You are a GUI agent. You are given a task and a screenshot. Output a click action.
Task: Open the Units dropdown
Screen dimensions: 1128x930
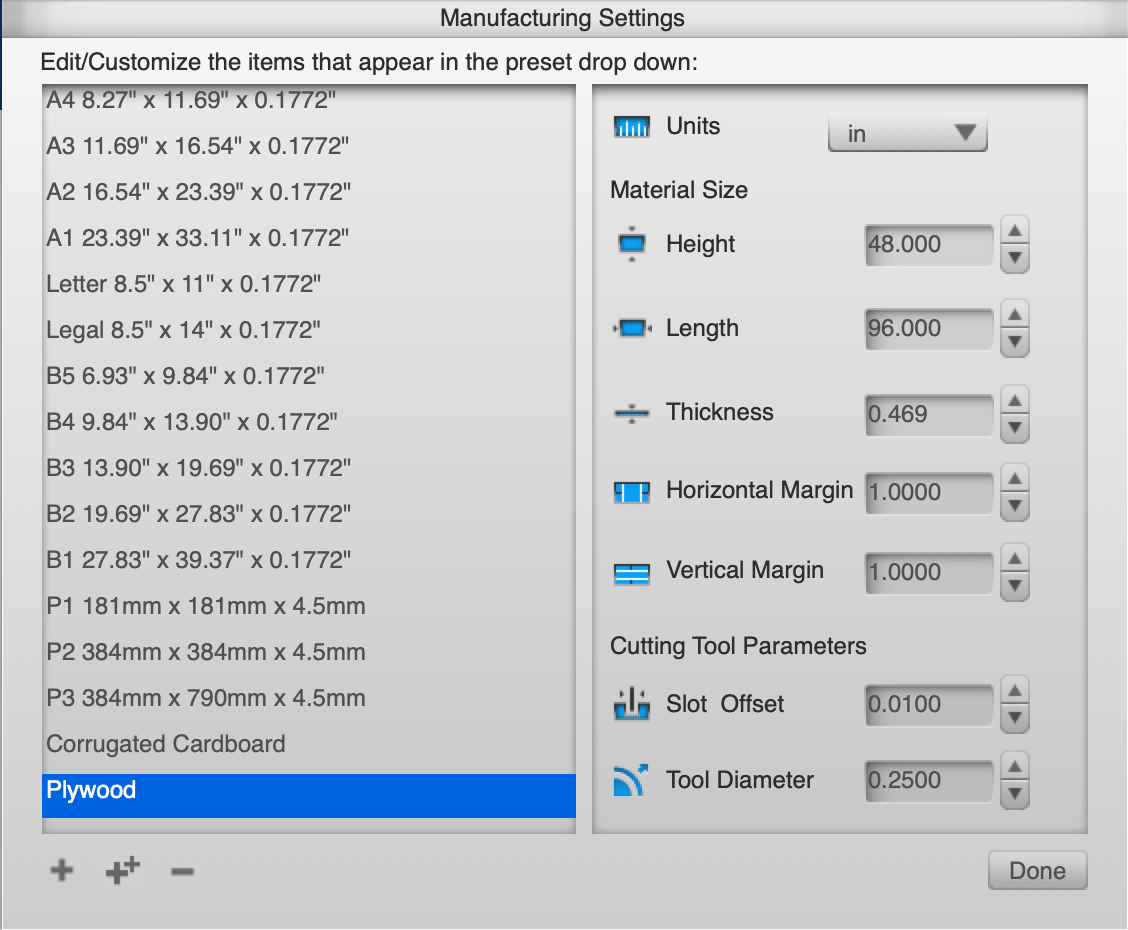[x=907, y=133]
